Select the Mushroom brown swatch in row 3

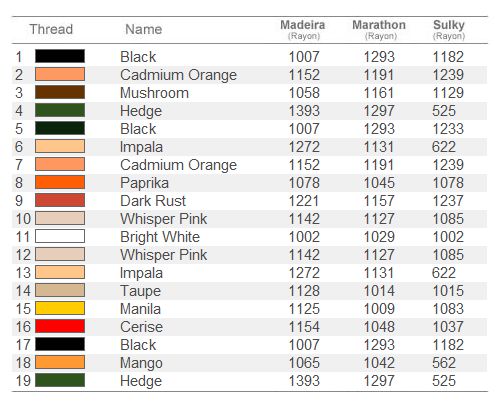tap(60, 92)
